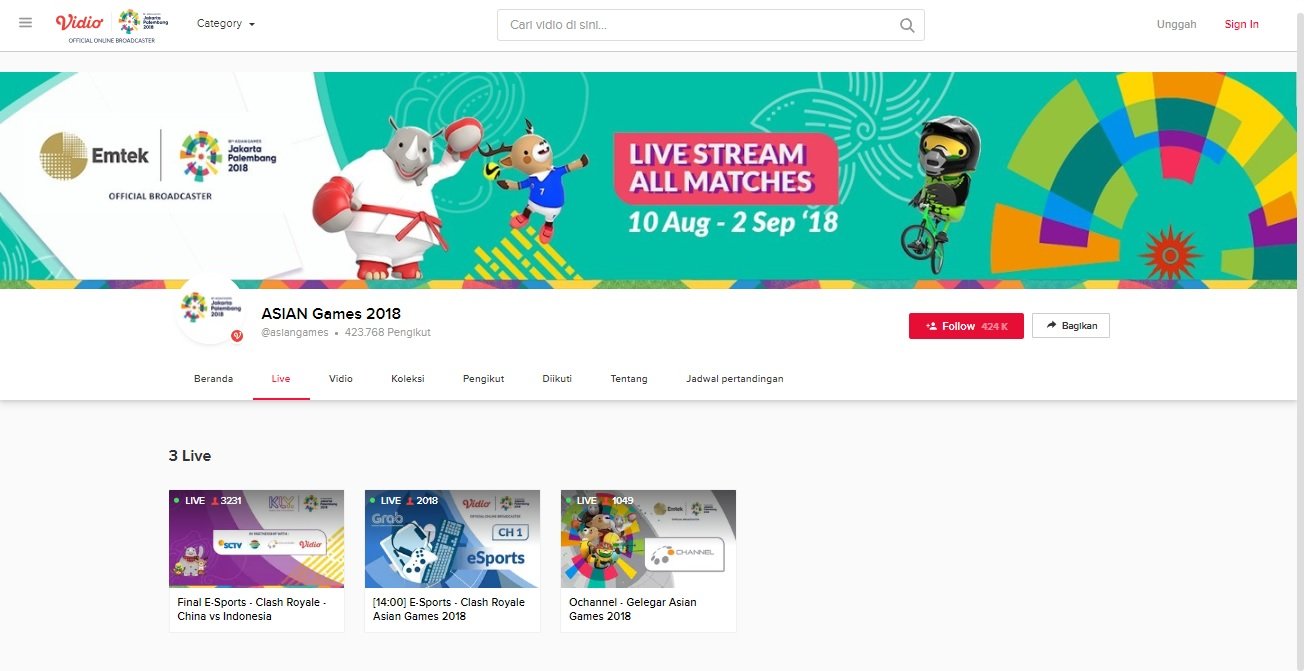Click 'Ochannel - Gelegar Asian Games 2018' title
The width and height of the screenshot is (1304, 671).
633,609
